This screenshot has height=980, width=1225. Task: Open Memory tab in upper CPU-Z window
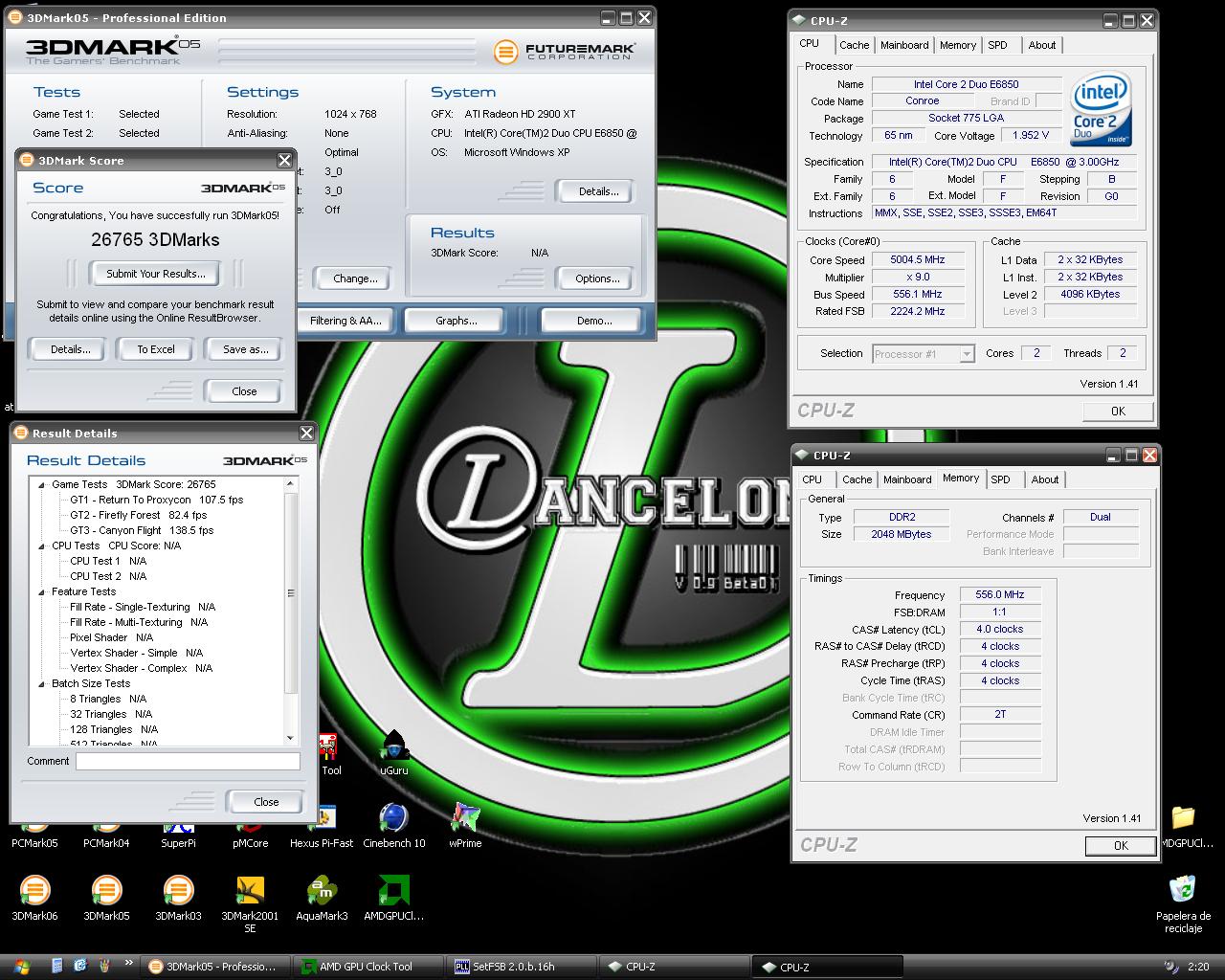click(x=958, y=45)
